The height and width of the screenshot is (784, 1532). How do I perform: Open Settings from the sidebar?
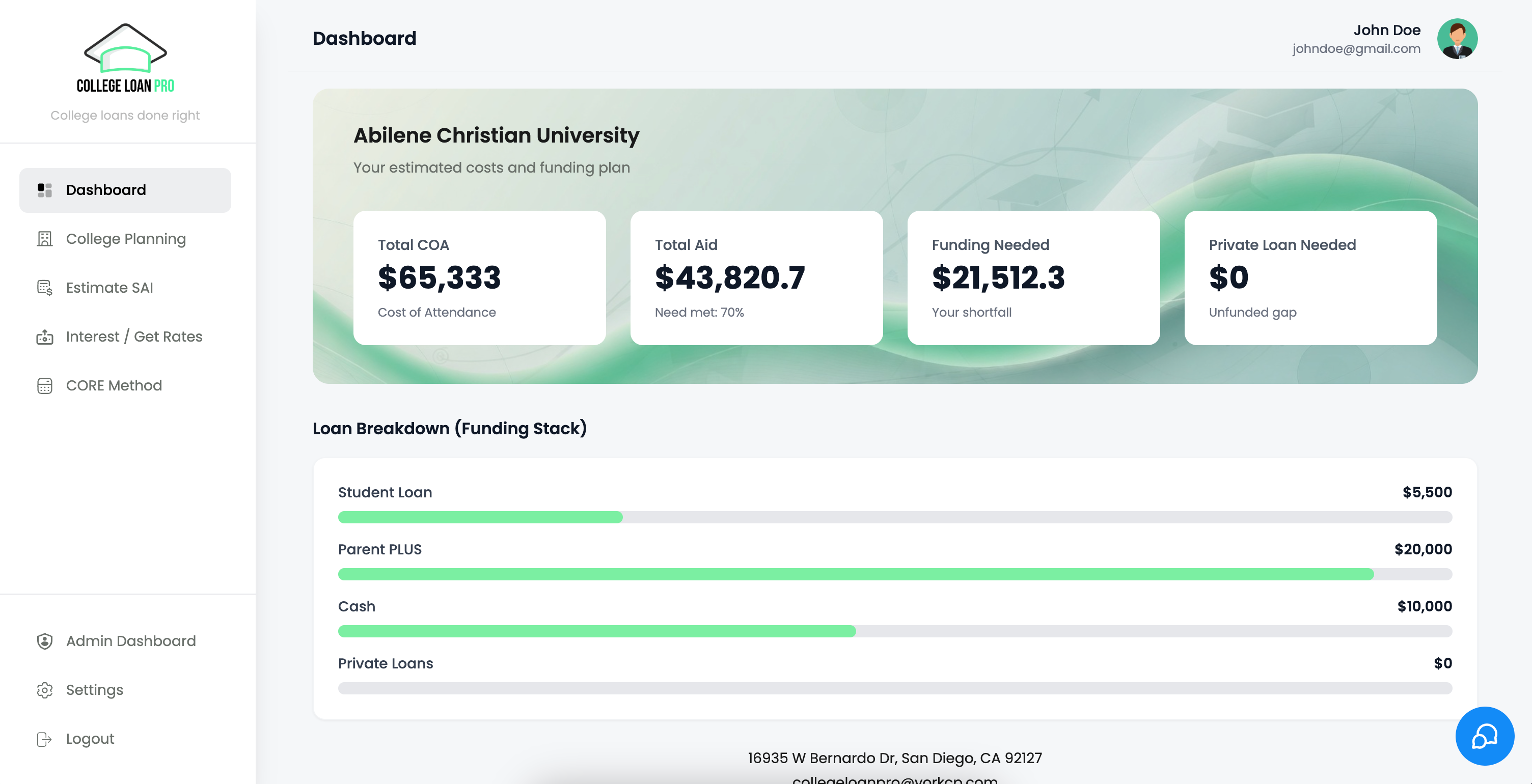click(x=125, y=689)
